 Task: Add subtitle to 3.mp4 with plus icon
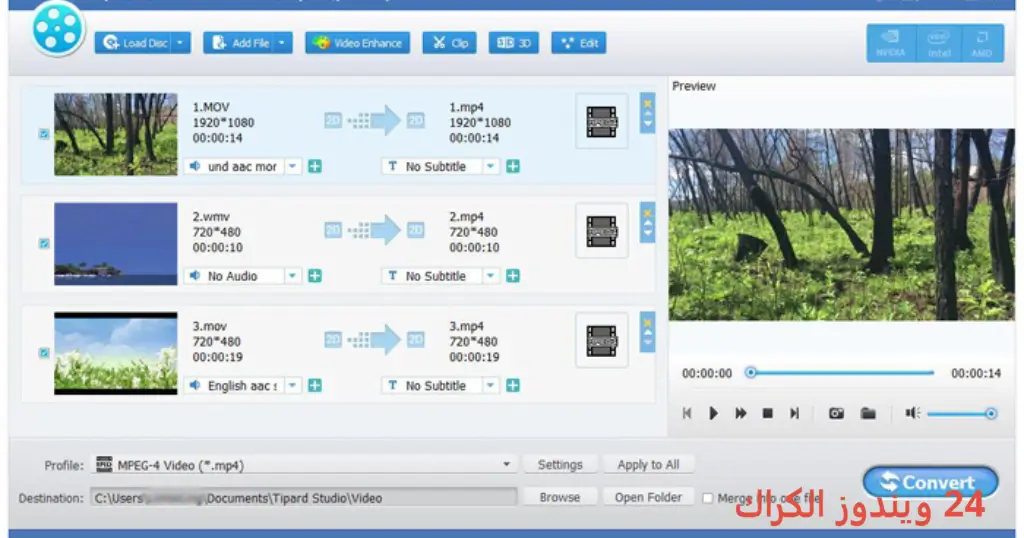(513, 386)
